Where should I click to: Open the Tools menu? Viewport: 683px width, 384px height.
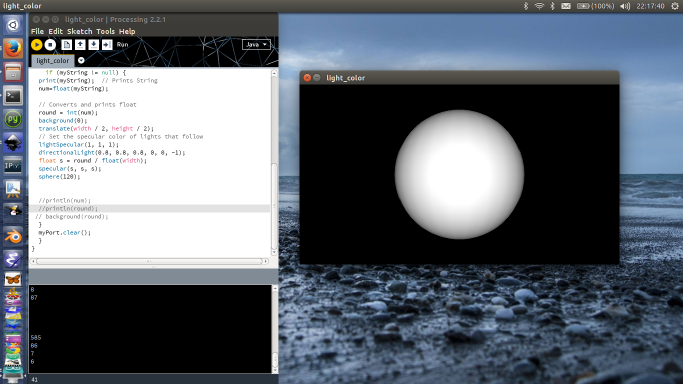(105, 31)
